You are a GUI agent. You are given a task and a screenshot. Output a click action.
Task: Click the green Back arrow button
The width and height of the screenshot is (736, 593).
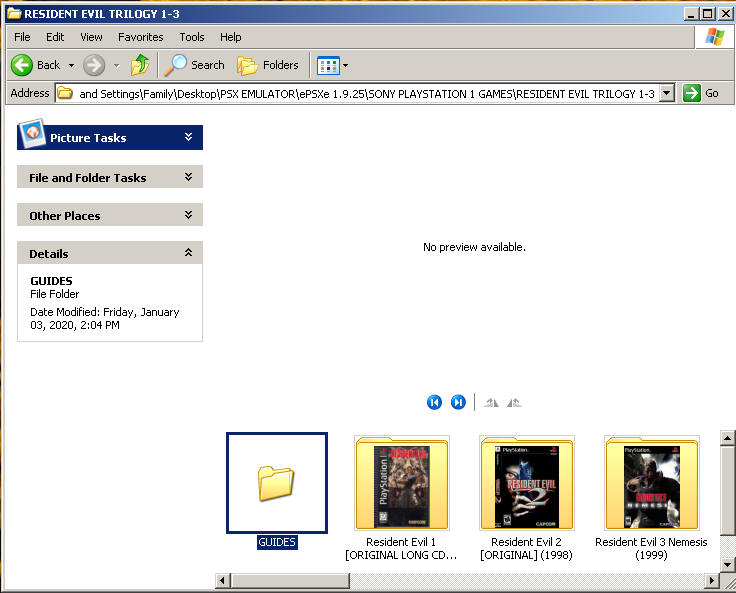[x=22, y=65]
